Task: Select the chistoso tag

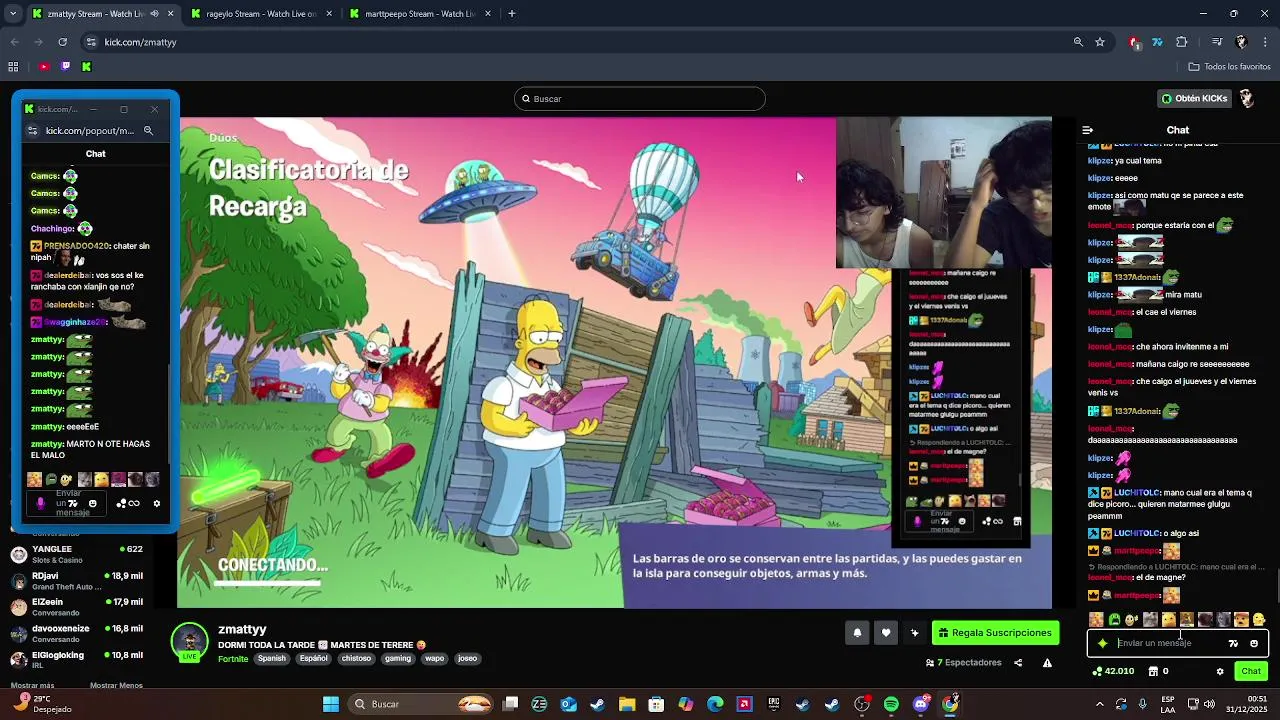Action: 356,659
